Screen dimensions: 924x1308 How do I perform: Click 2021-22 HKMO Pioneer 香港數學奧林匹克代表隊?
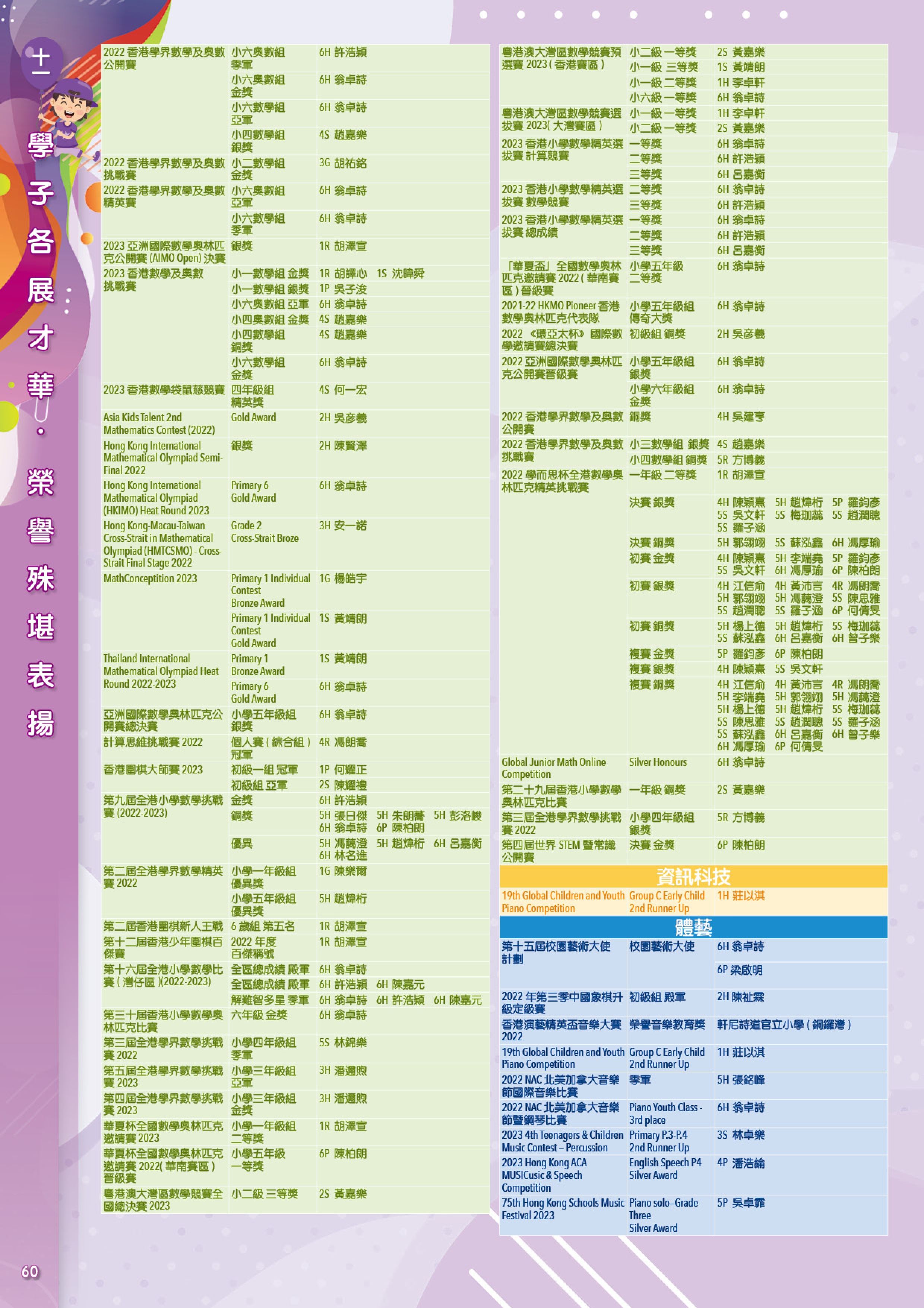click(560, 312)
